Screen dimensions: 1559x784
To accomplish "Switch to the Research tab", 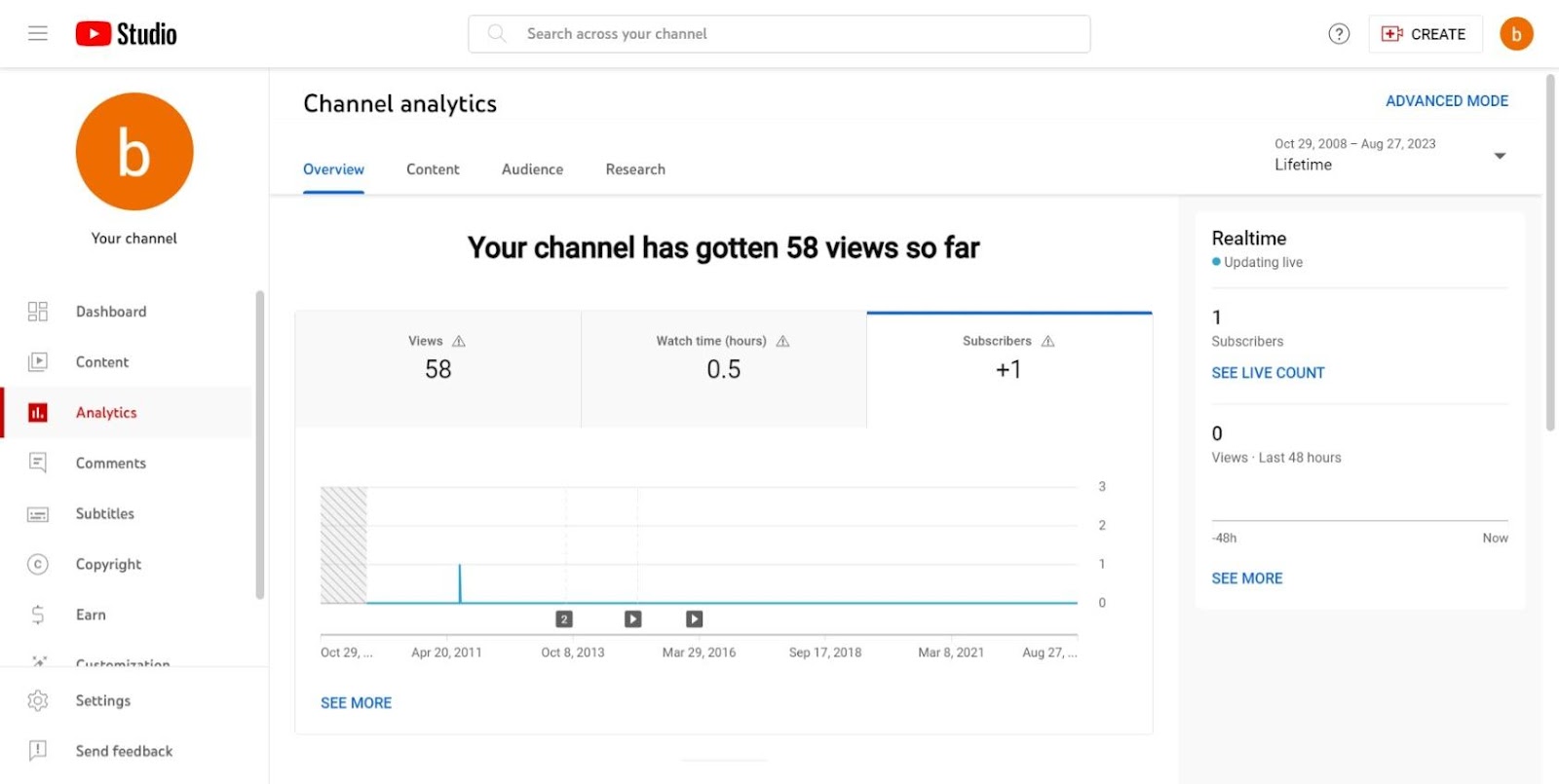I will pos(635,169).
